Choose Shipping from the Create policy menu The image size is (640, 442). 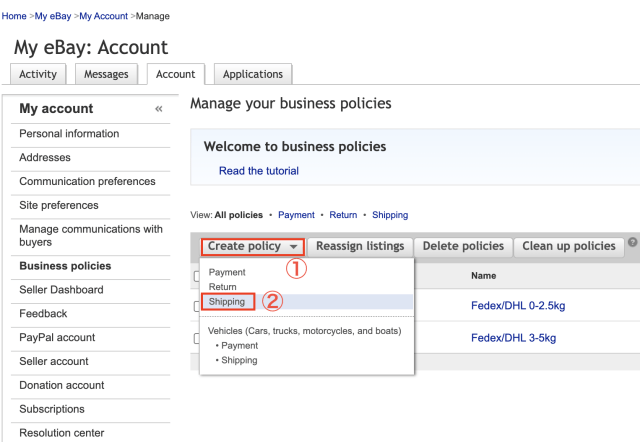227,301
